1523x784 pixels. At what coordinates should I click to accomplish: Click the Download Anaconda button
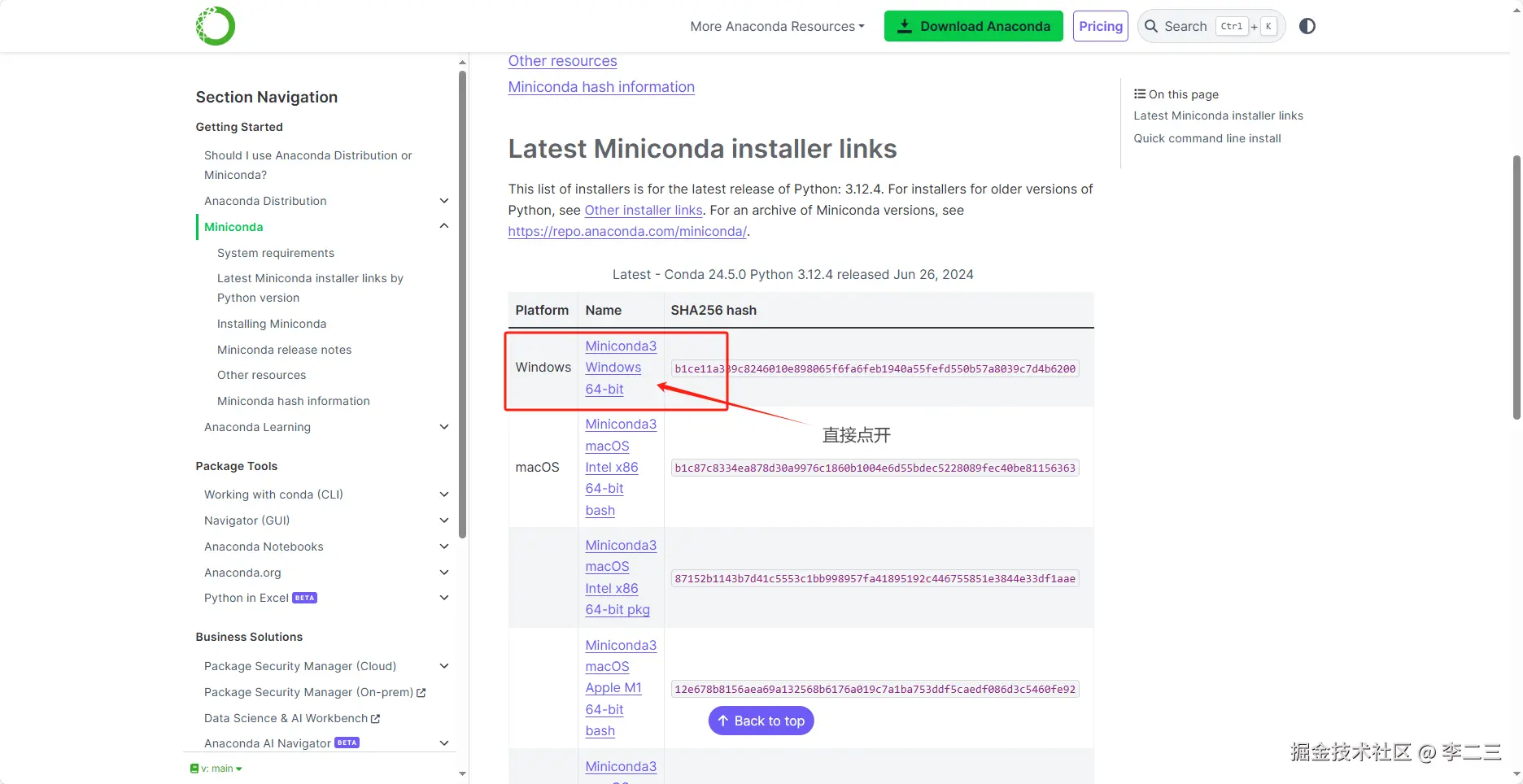tap(973, 26)
